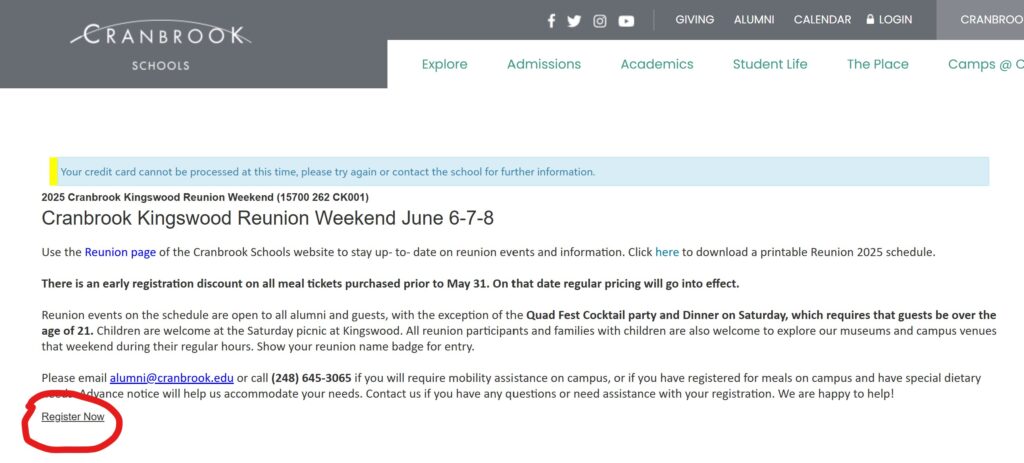Open the Cranbrook Instagram icon
This screenshot has width=1024, height=463.
tap(600, 21)
